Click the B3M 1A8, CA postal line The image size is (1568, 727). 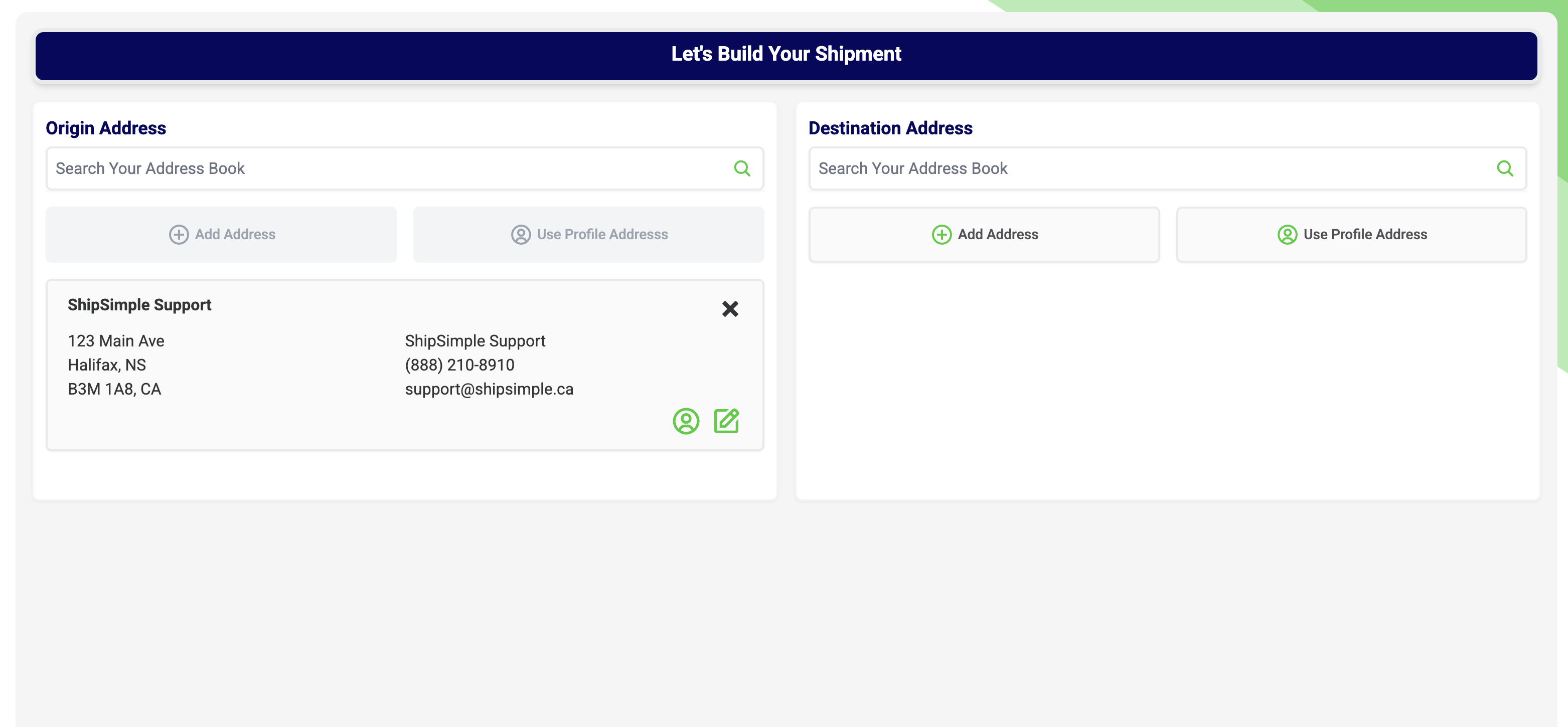(114, 389)
